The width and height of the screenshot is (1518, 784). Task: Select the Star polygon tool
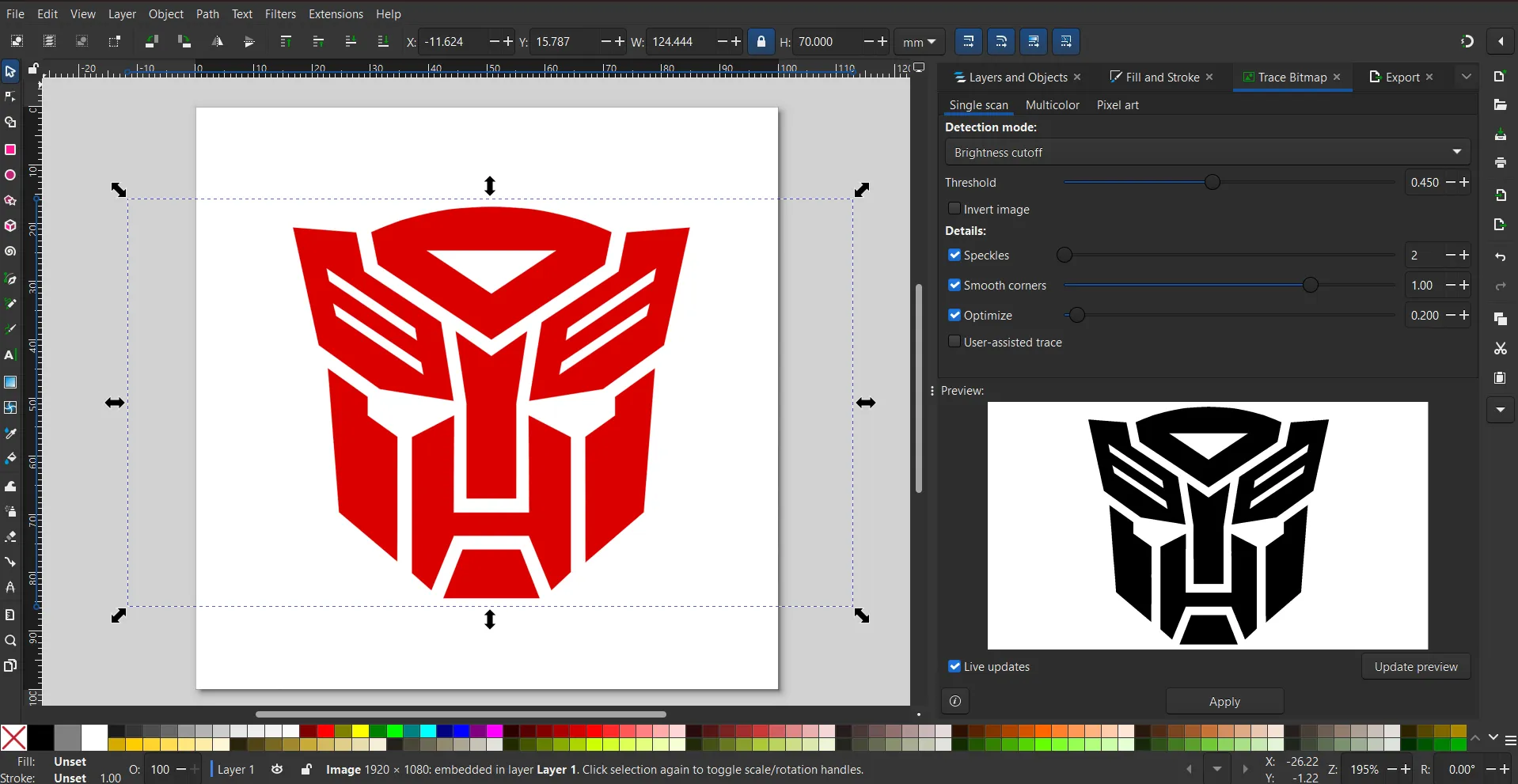coord(10,200)
